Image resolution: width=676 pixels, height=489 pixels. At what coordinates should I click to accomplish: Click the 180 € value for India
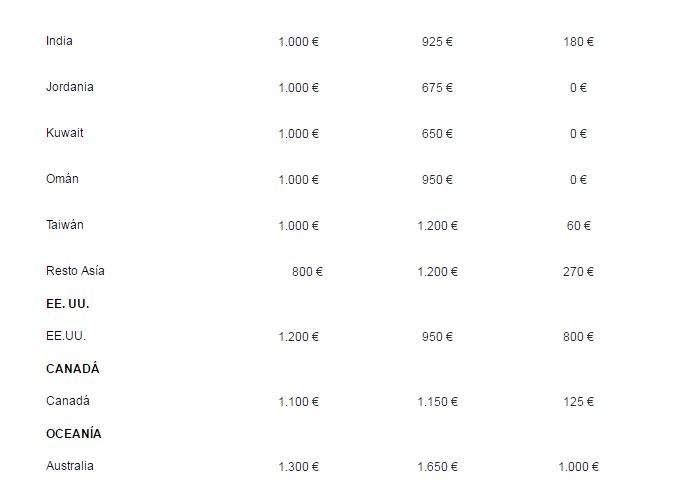click(578, 42)
